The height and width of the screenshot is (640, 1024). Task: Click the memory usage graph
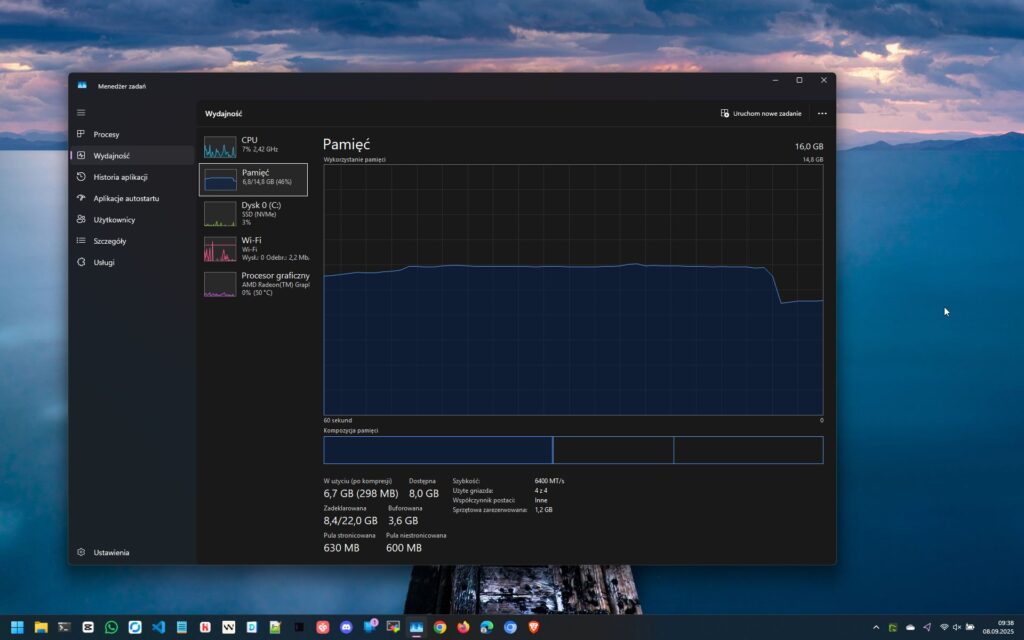click(x=573, y=290)
